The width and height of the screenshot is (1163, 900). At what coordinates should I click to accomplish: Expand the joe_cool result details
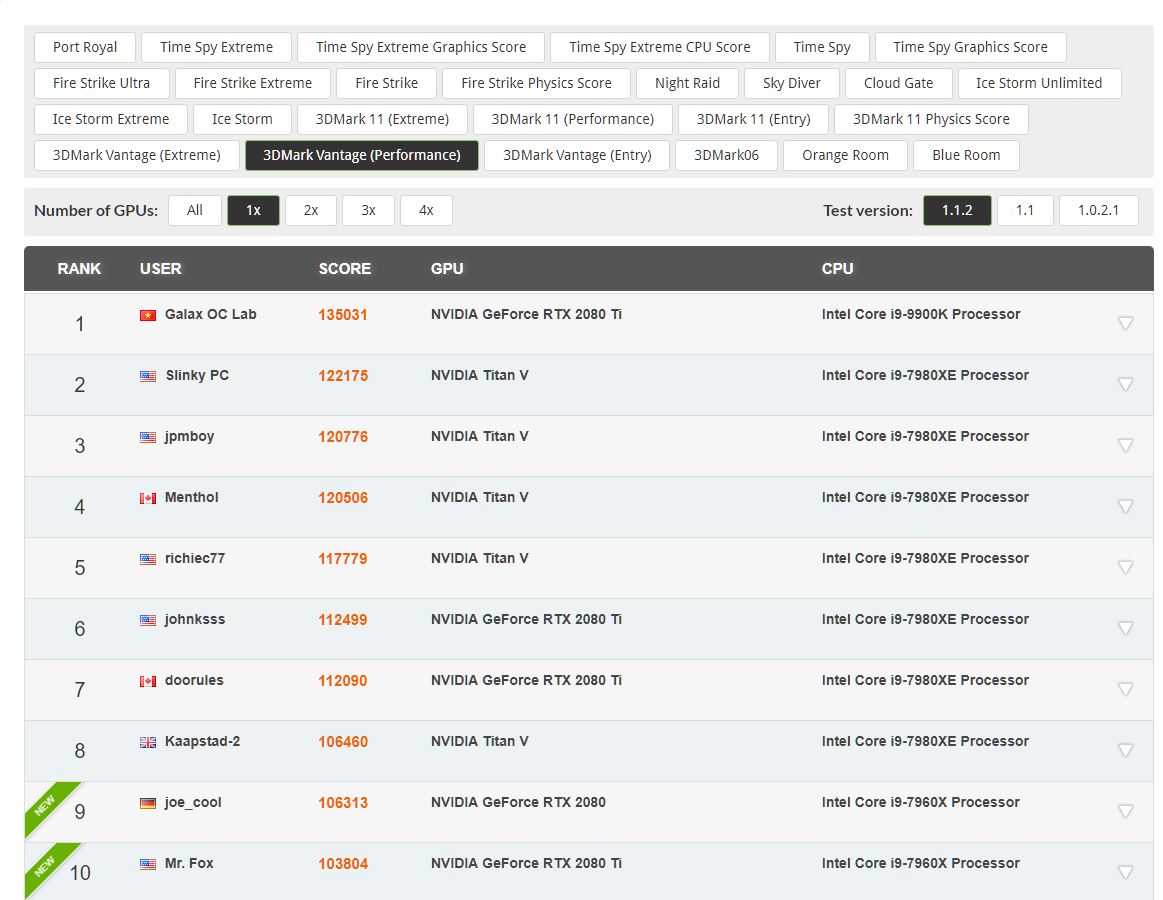pos(1125,810)
